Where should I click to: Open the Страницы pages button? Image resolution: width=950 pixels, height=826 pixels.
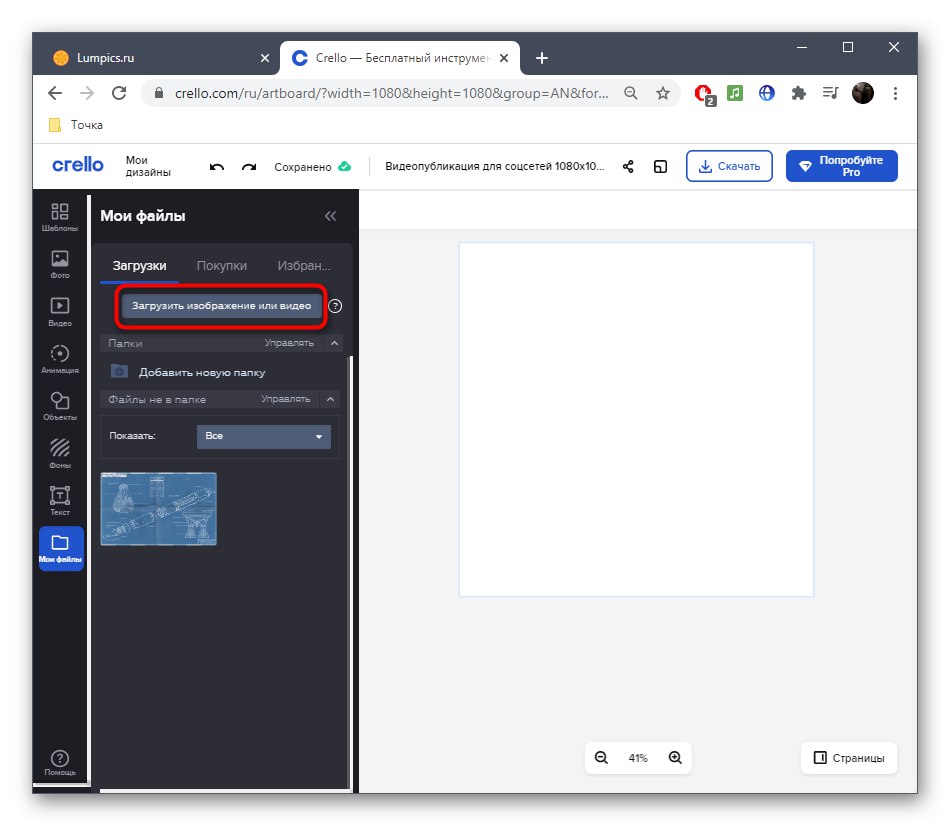[x=849, y=758]
